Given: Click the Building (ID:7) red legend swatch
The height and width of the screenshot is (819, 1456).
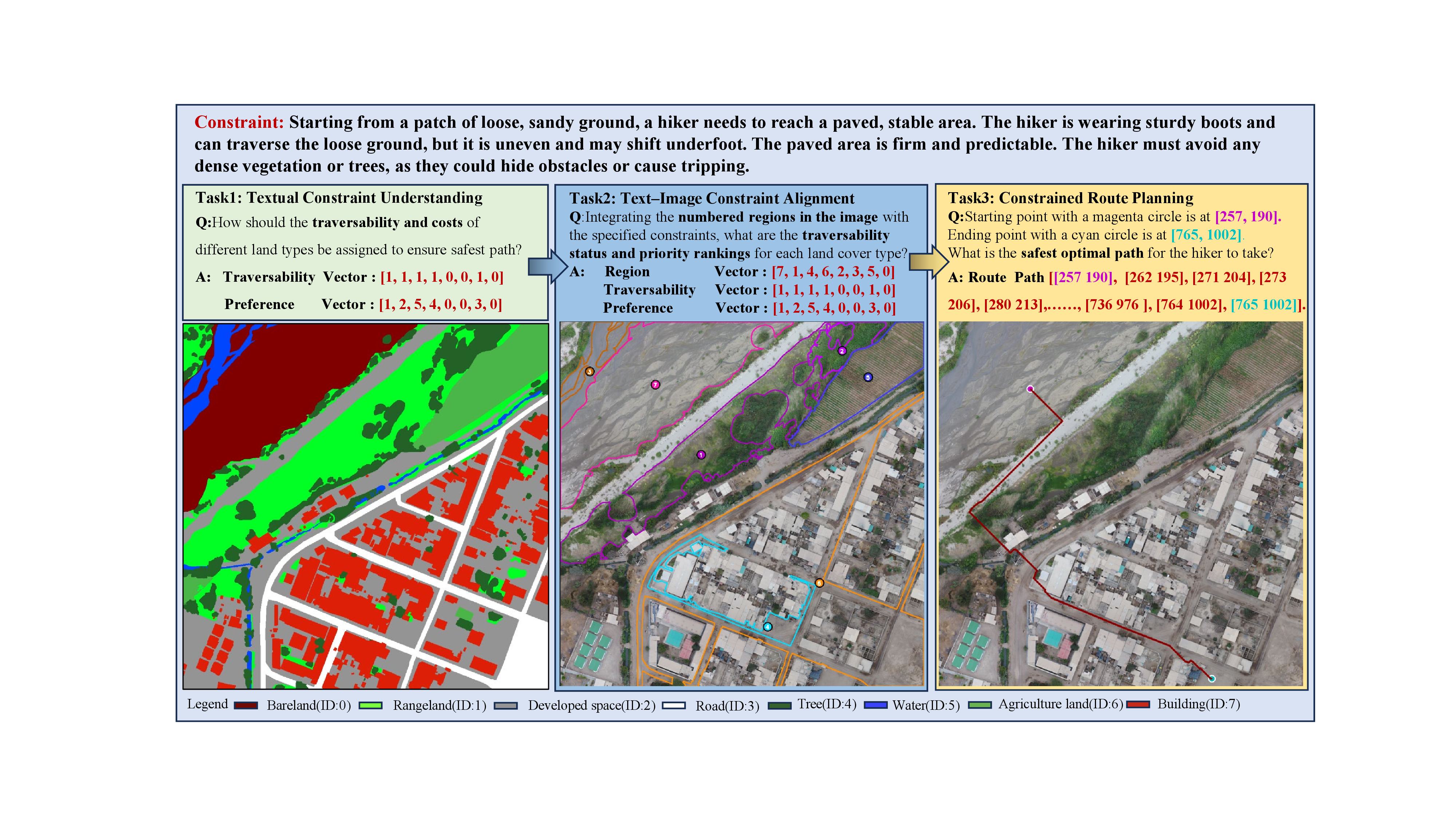Looking at the screenshot, I should [1138, 704].
